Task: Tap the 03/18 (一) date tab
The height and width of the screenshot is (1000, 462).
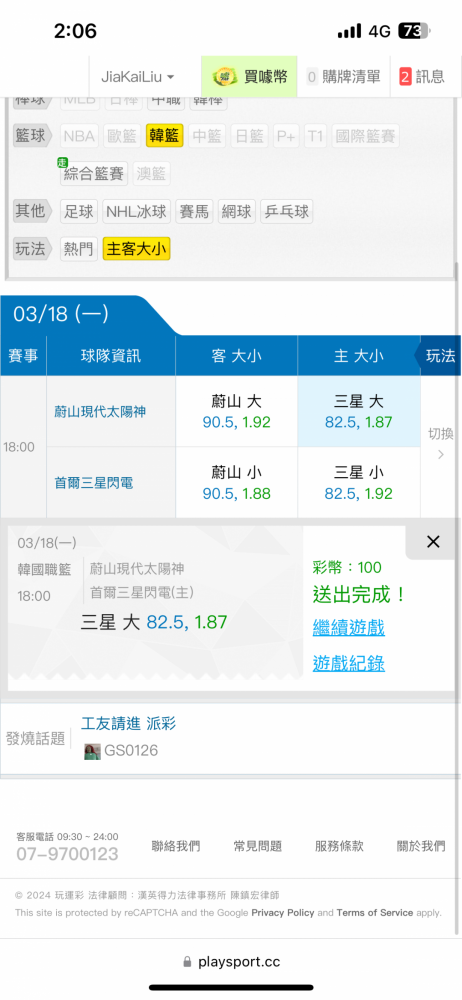Action: pyautogui.click(x=61, y=314)
